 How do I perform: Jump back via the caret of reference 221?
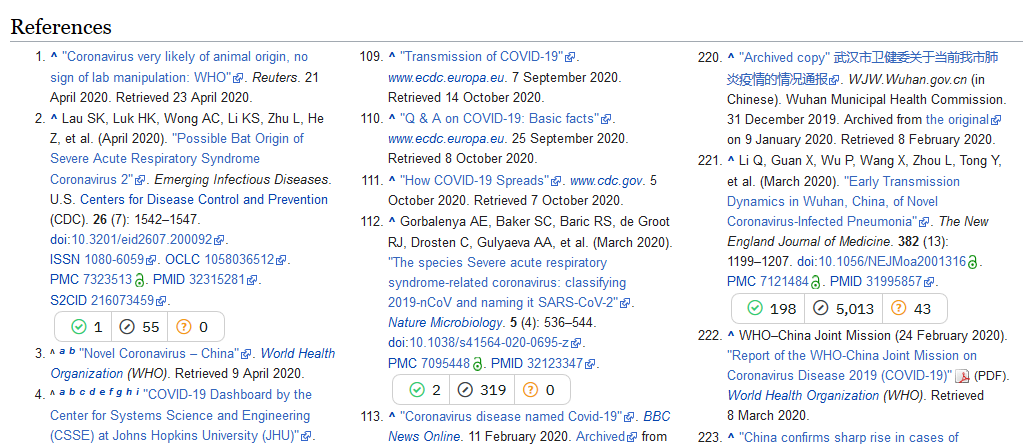[731, 160]
